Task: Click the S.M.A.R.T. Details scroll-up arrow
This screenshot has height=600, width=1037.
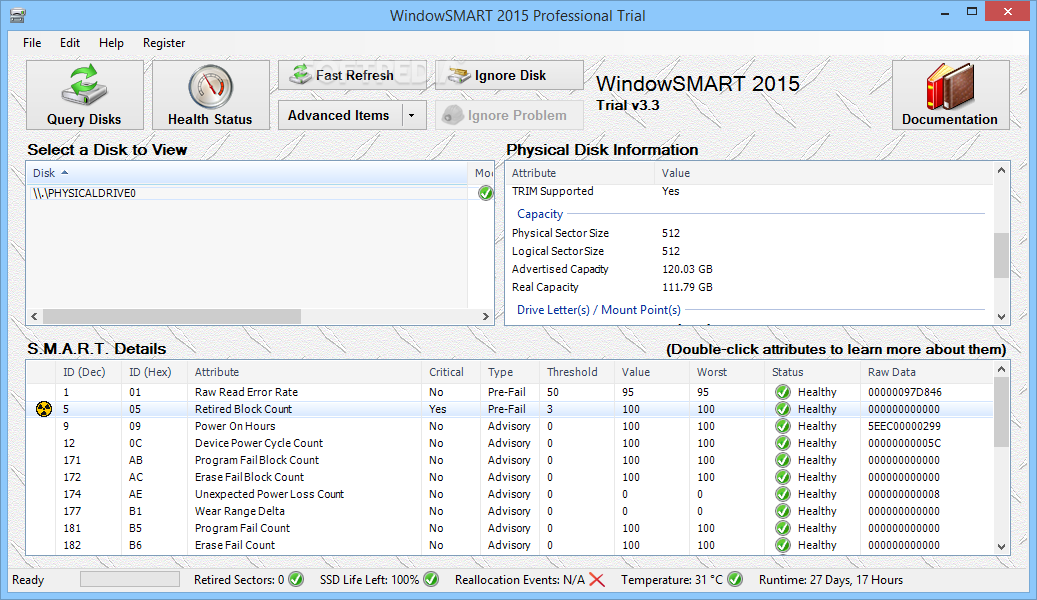Action: 1001,369
